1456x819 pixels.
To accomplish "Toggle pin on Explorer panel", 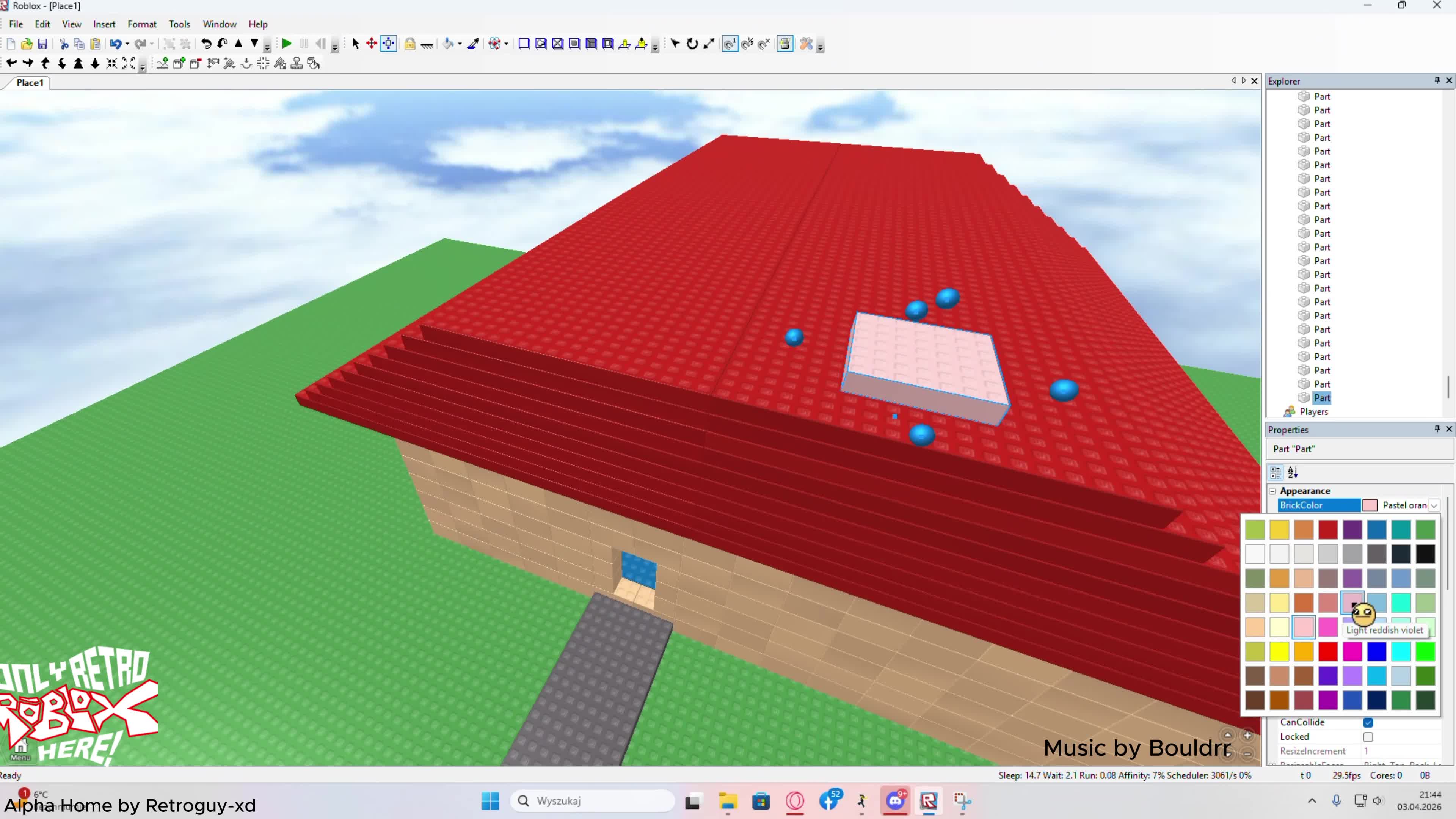I will coord(1437,81).
